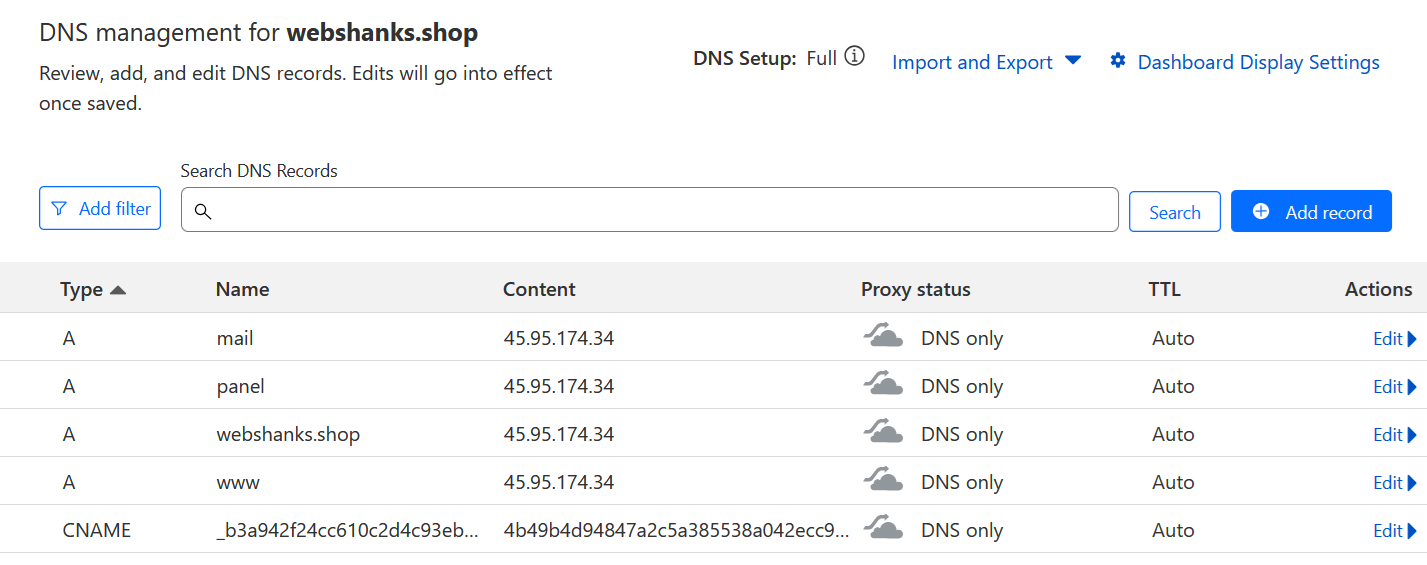Screen dimensions: 1427x565
Task: Click the gear icon beside Dashboard Display Settings
Action: pos(1118,61)
